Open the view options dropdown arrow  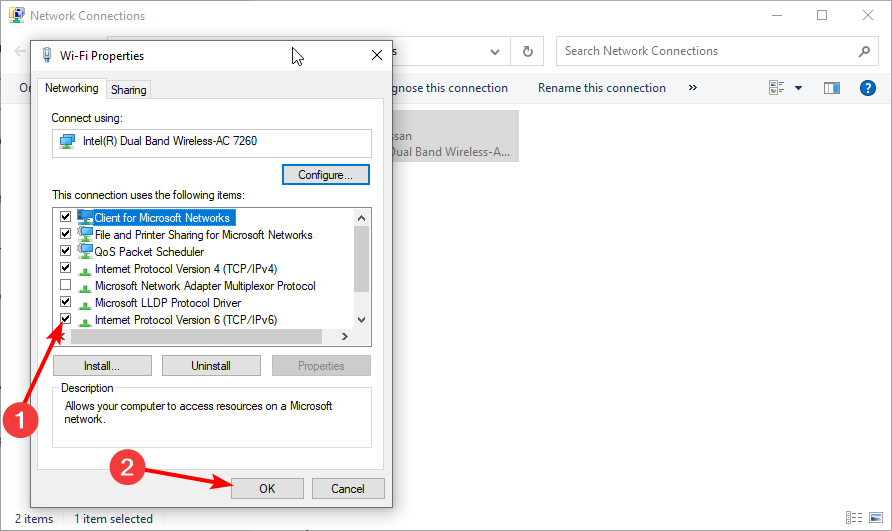click(x=799, y=88)
